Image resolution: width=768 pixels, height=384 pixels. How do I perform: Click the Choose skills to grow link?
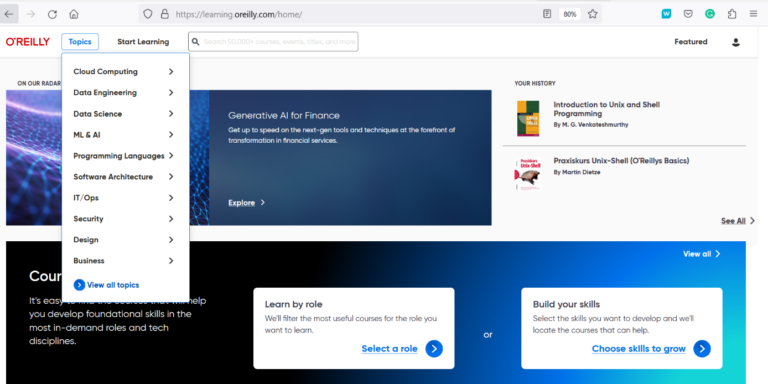(639, 349)
